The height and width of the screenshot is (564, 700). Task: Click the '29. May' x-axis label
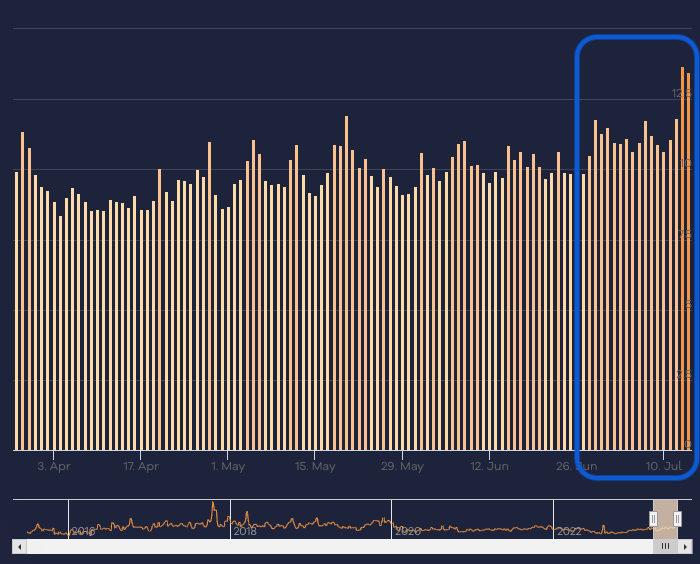pyautogui.click(x=402, y=466)
